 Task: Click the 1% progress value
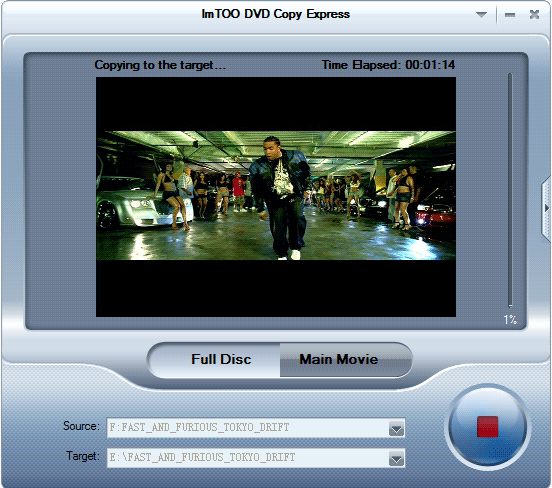pos(510,320)
